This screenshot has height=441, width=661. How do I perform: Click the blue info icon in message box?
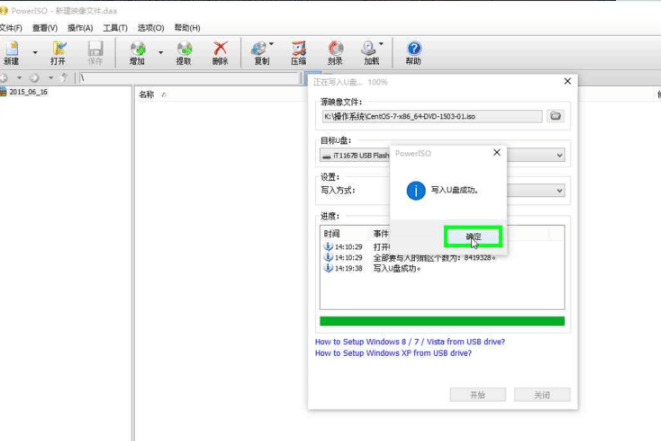[416, 191]
